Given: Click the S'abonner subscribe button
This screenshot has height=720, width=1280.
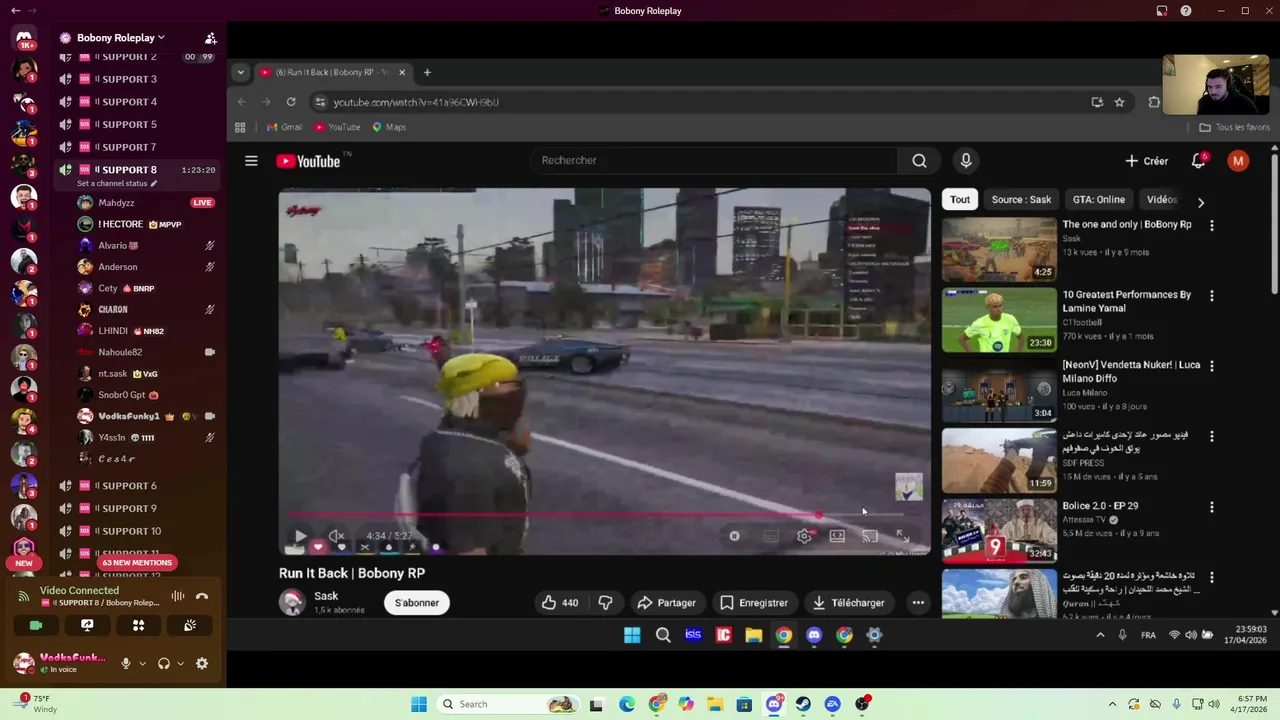Looking at the screenshot, I should pos(417,603).
